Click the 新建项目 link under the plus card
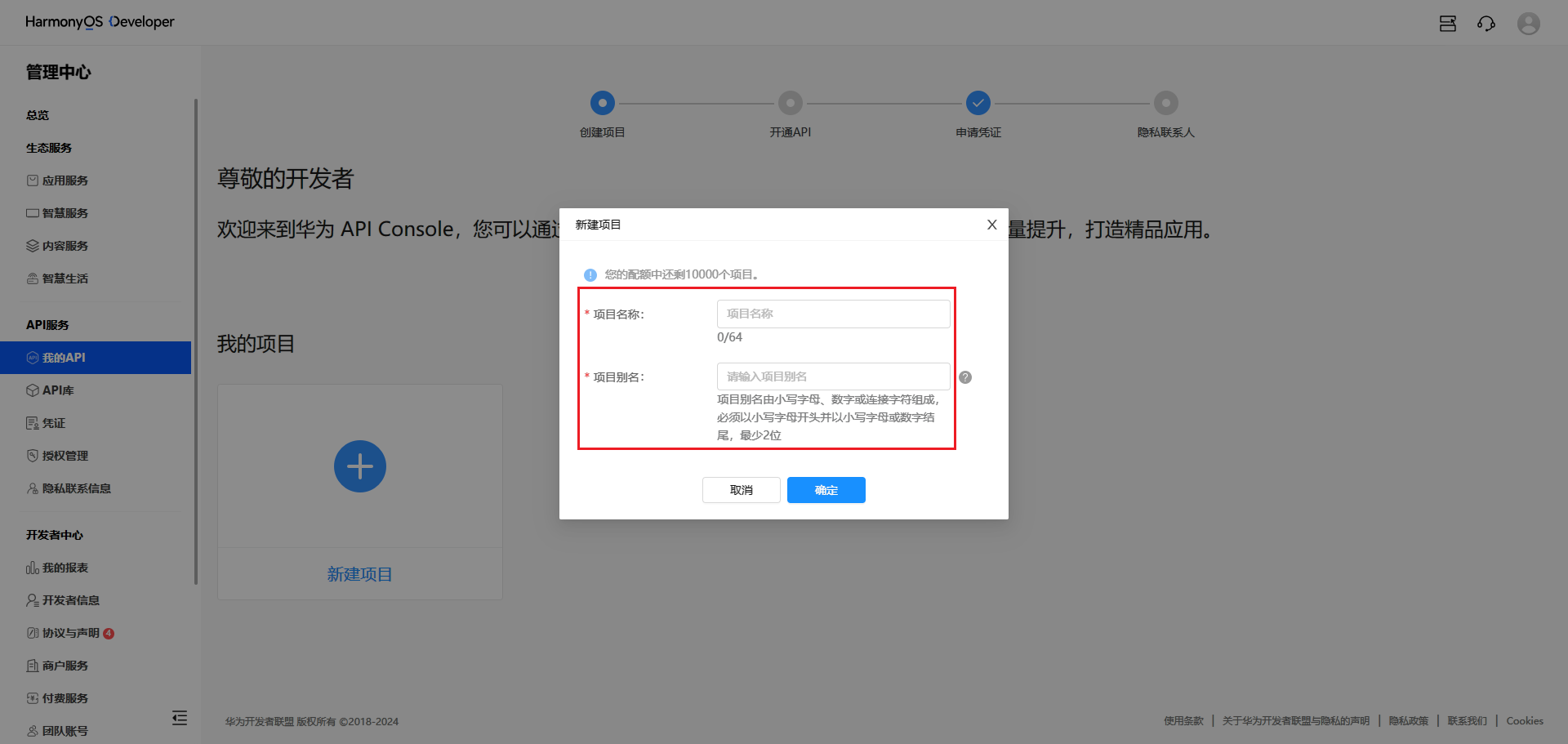 pyautogui.click(x=359, y=573)
